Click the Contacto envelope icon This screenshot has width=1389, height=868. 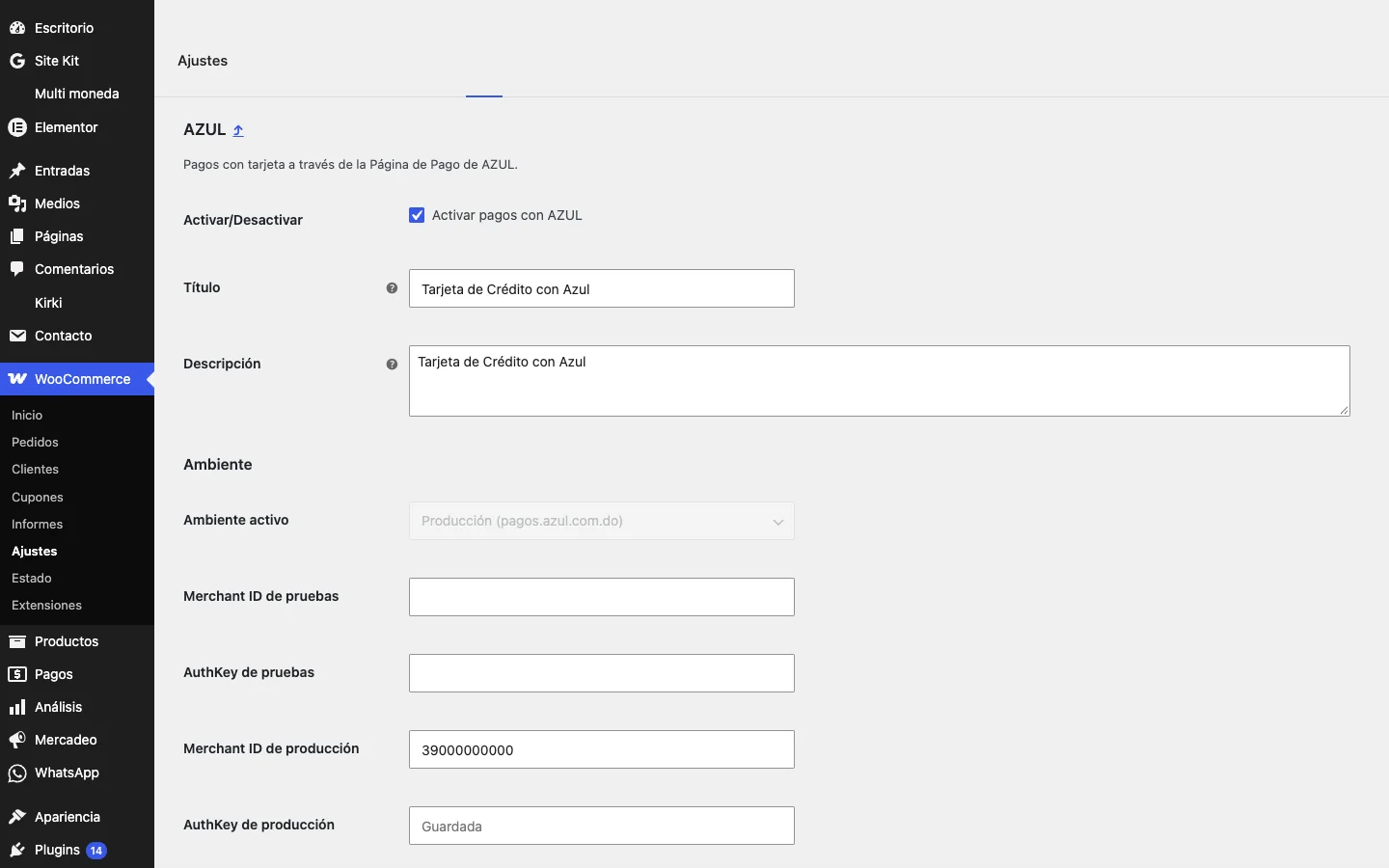(17, 336)
